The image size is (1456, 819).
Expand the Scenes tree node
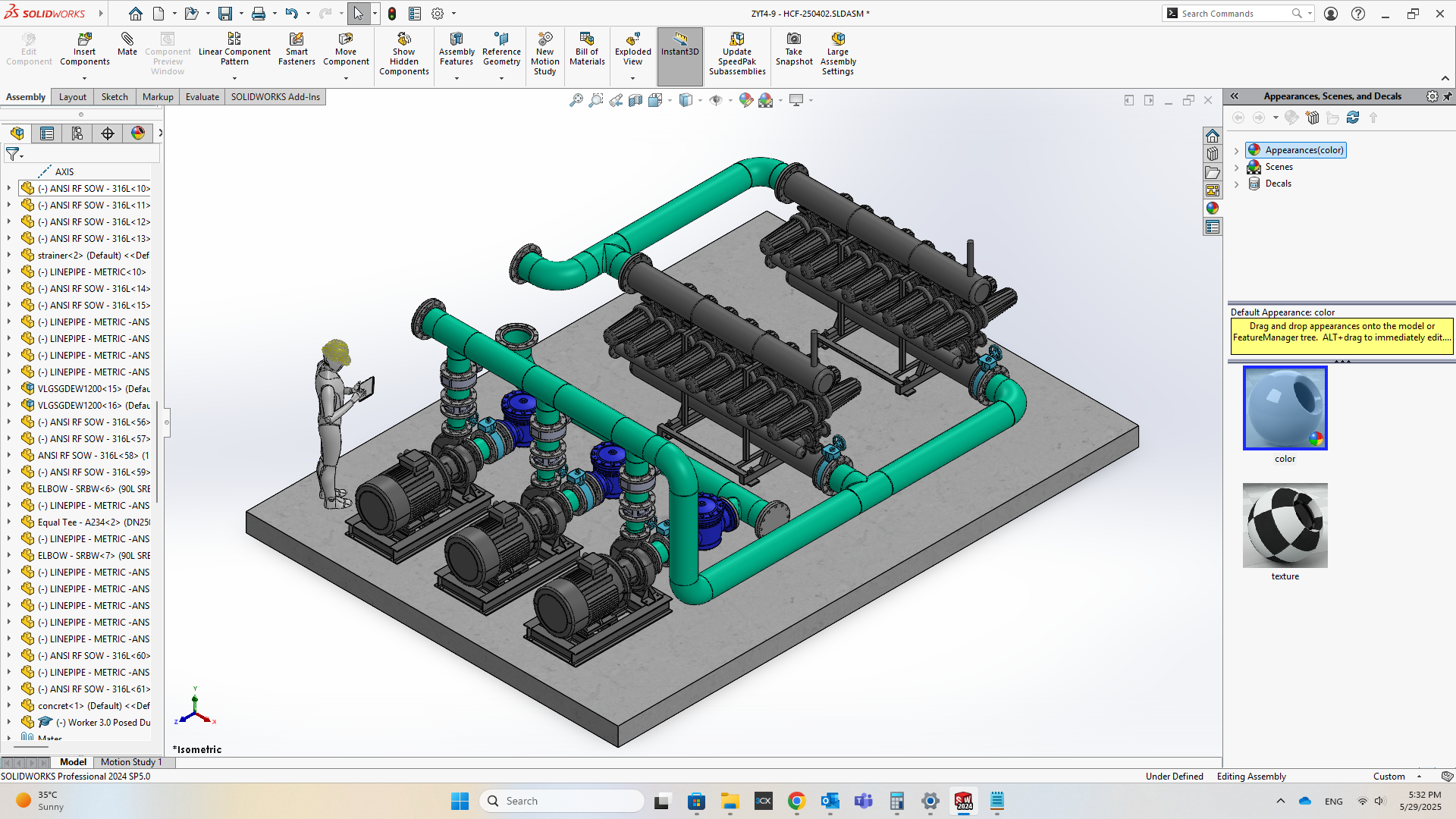coord(1236,167)
